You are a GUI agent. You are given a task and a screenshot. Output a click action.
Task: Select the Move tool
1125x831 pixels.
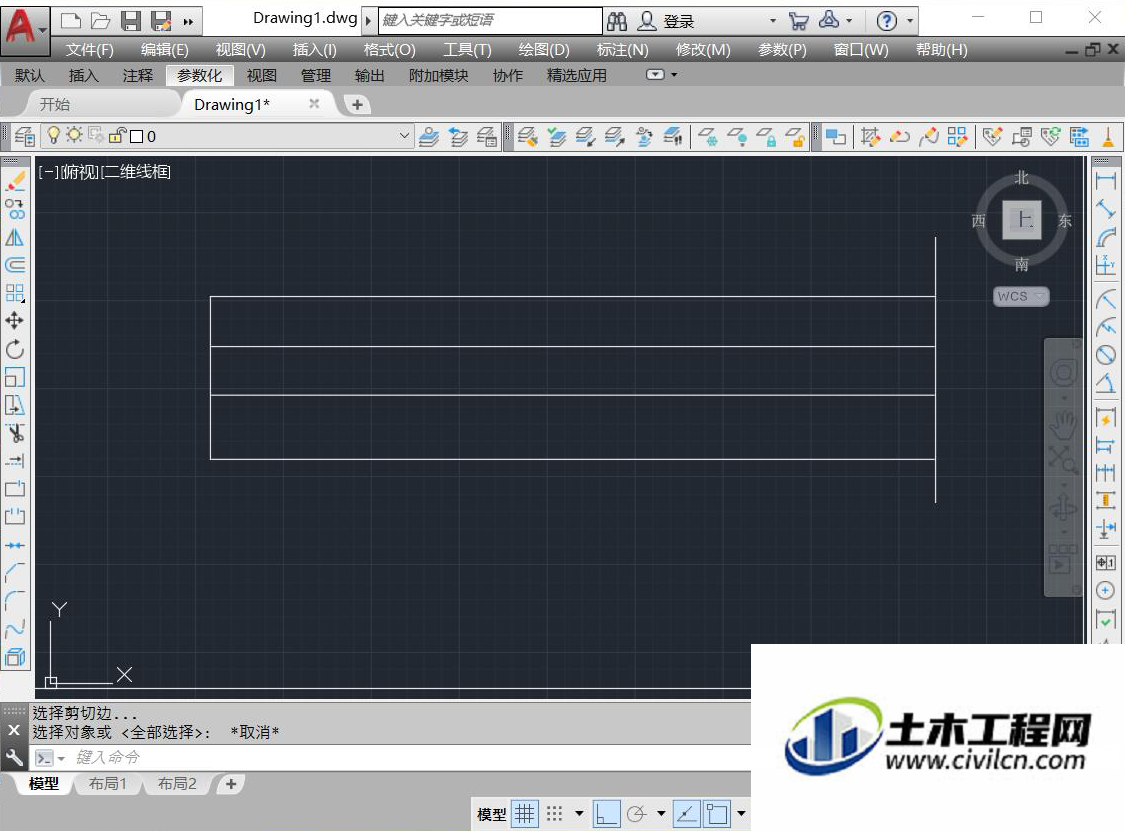pos(15,321)
